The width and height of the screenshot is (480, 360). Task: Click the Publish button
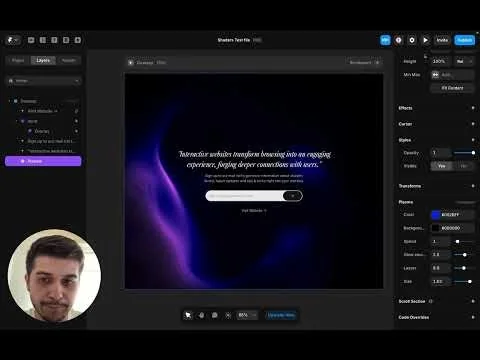(464, 40)
